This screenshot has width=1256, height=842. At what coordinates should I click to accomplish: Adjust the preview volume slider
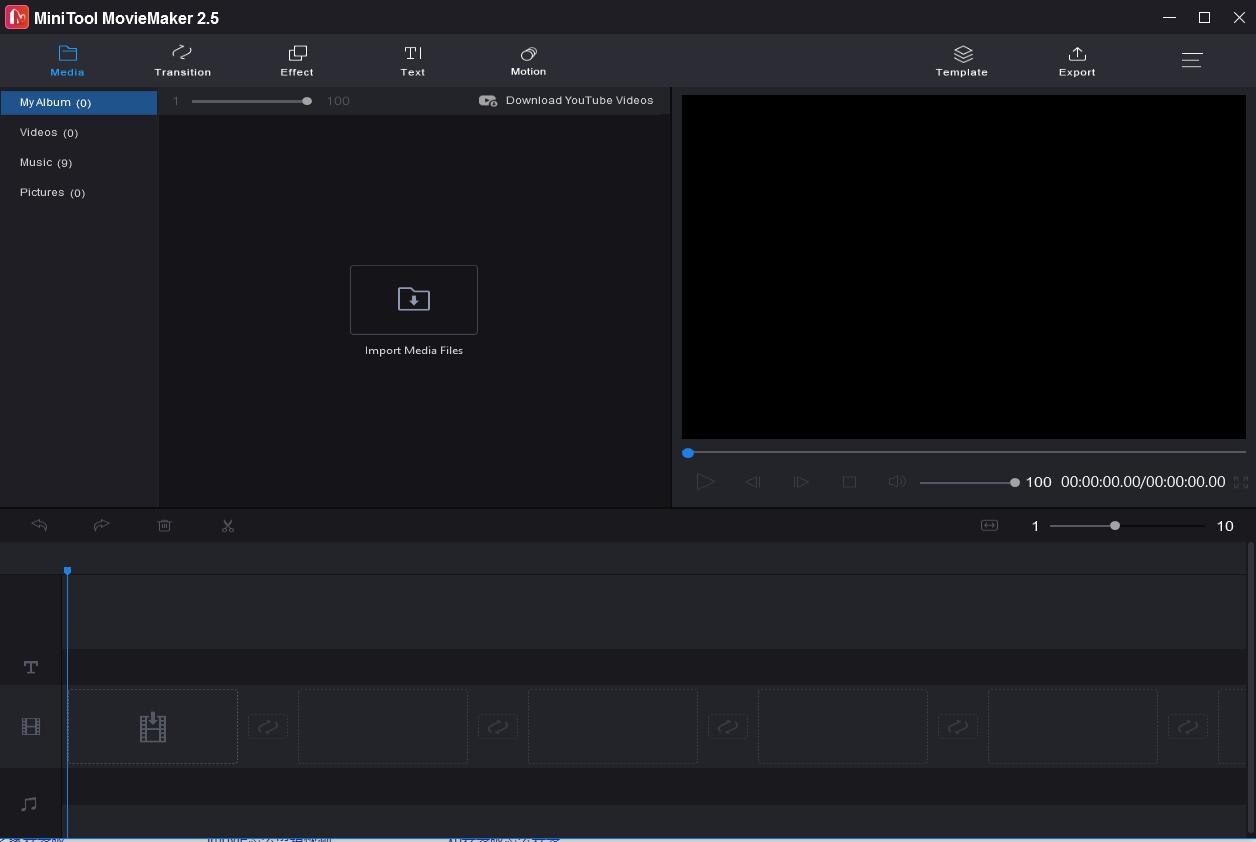coord(969,482)
